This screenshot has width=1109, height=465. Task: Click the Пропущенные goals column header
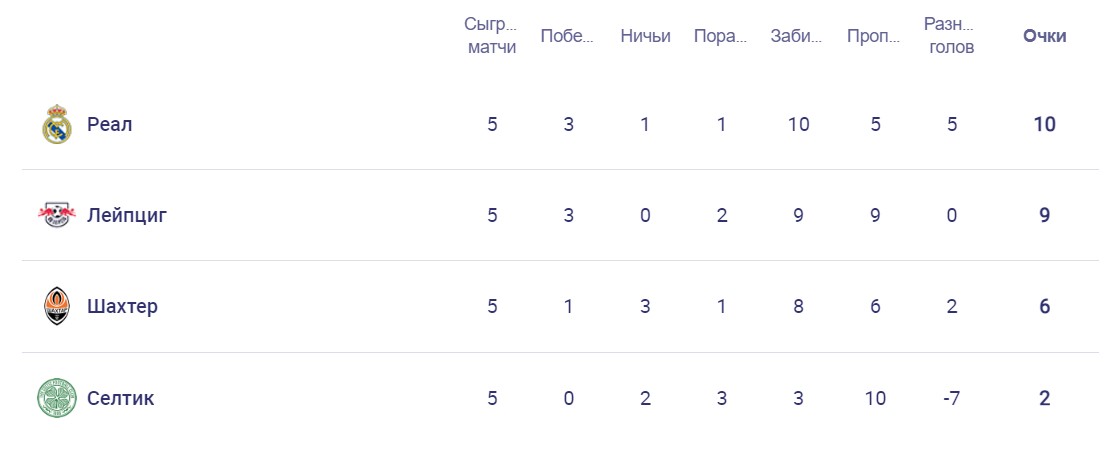point(875,36)
